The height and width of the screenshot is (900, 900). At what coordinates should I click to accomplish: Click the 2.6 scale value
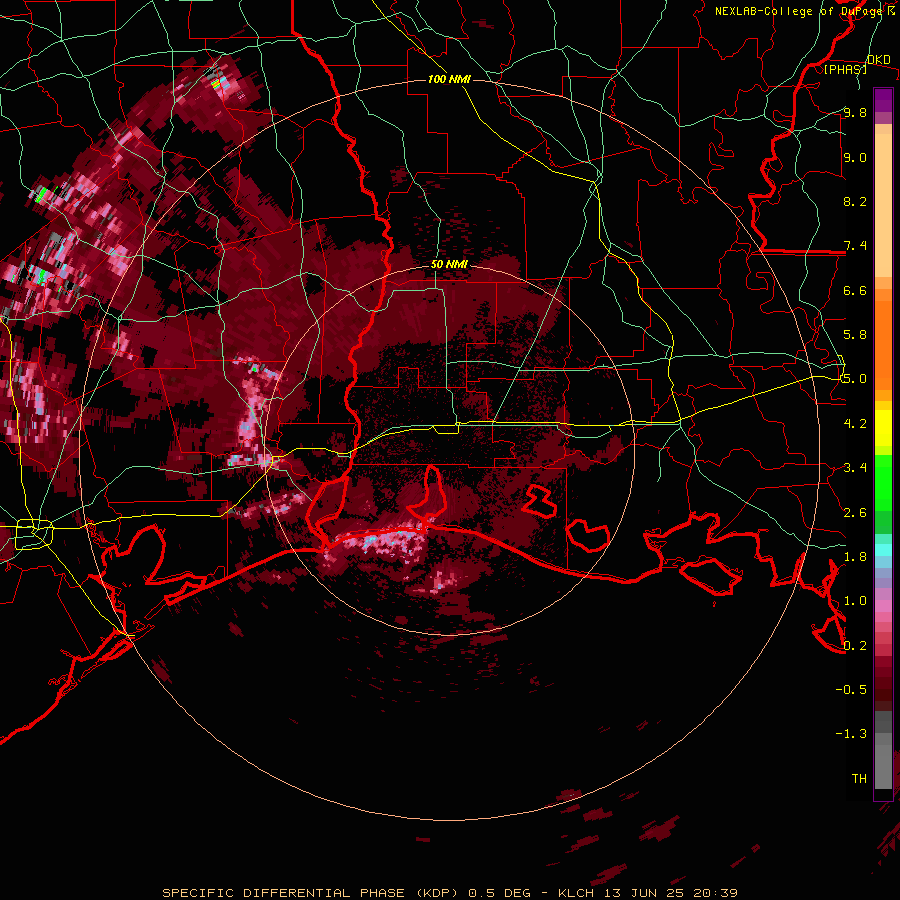pos(855,512)
